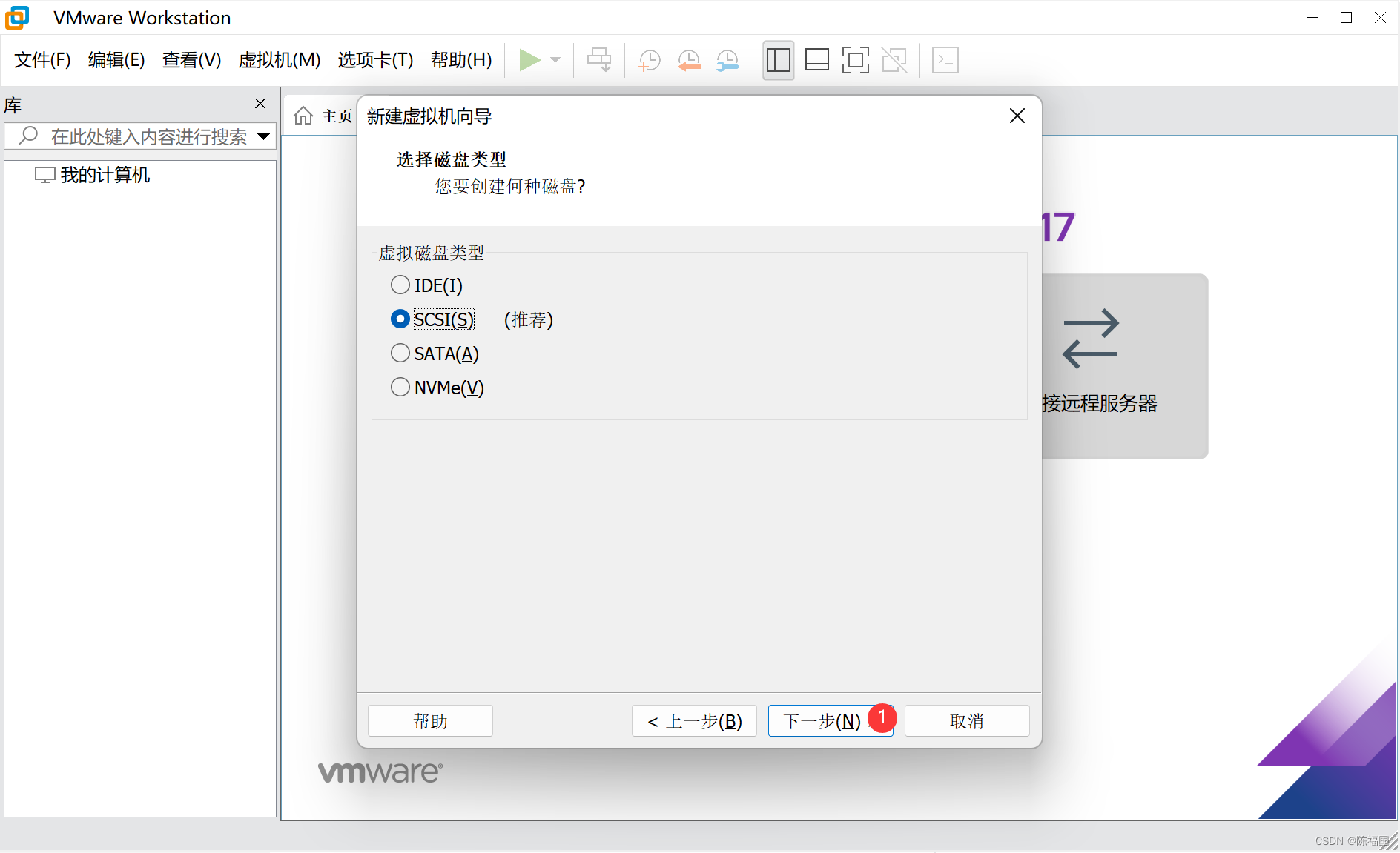Click the Unity mode toolbar icon
The image size is (1400, 853).
click(894, 60)
